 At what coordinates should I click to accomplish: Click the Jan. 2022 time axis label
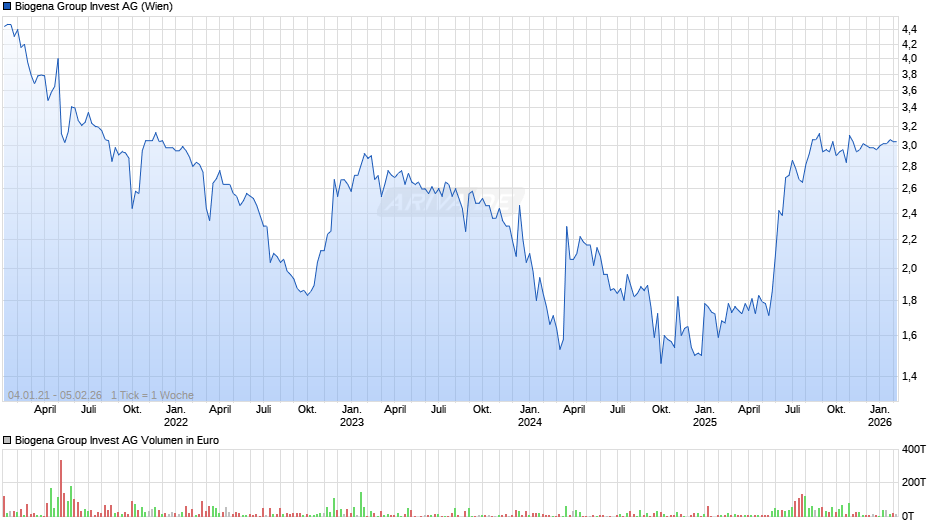(x=176, y=416)
